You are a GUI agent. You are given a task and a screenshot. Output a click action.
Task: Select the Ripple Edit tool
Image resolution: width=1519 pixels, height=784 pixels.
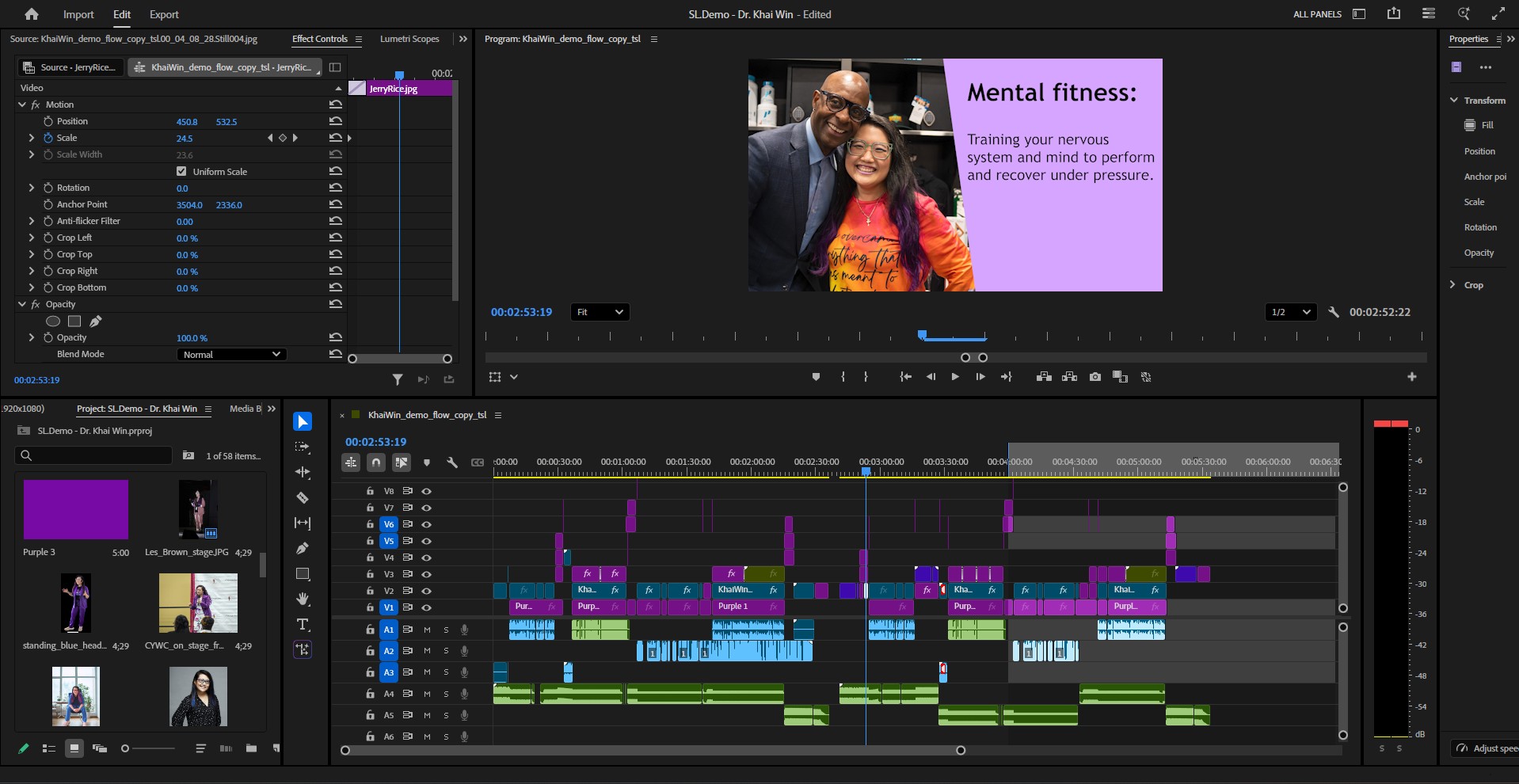point(303,472)
